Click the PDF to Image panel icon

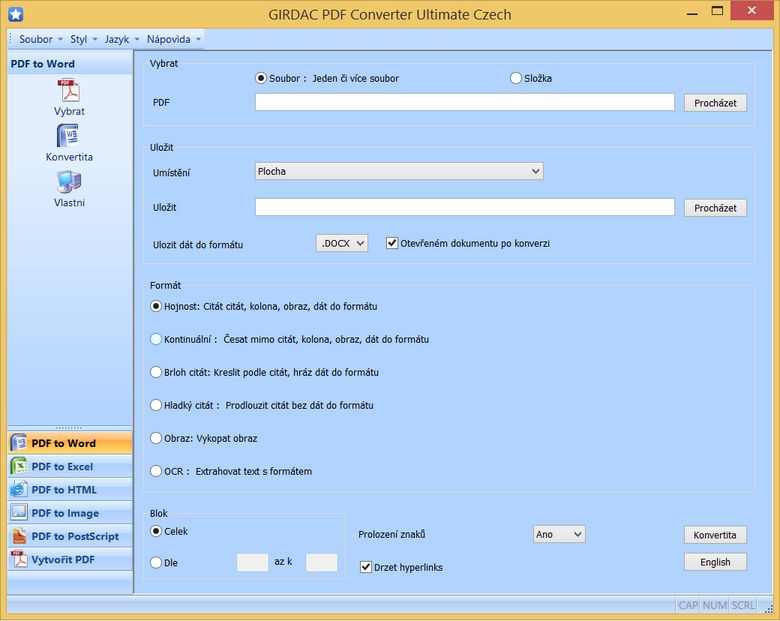click(x=19, y=513)
